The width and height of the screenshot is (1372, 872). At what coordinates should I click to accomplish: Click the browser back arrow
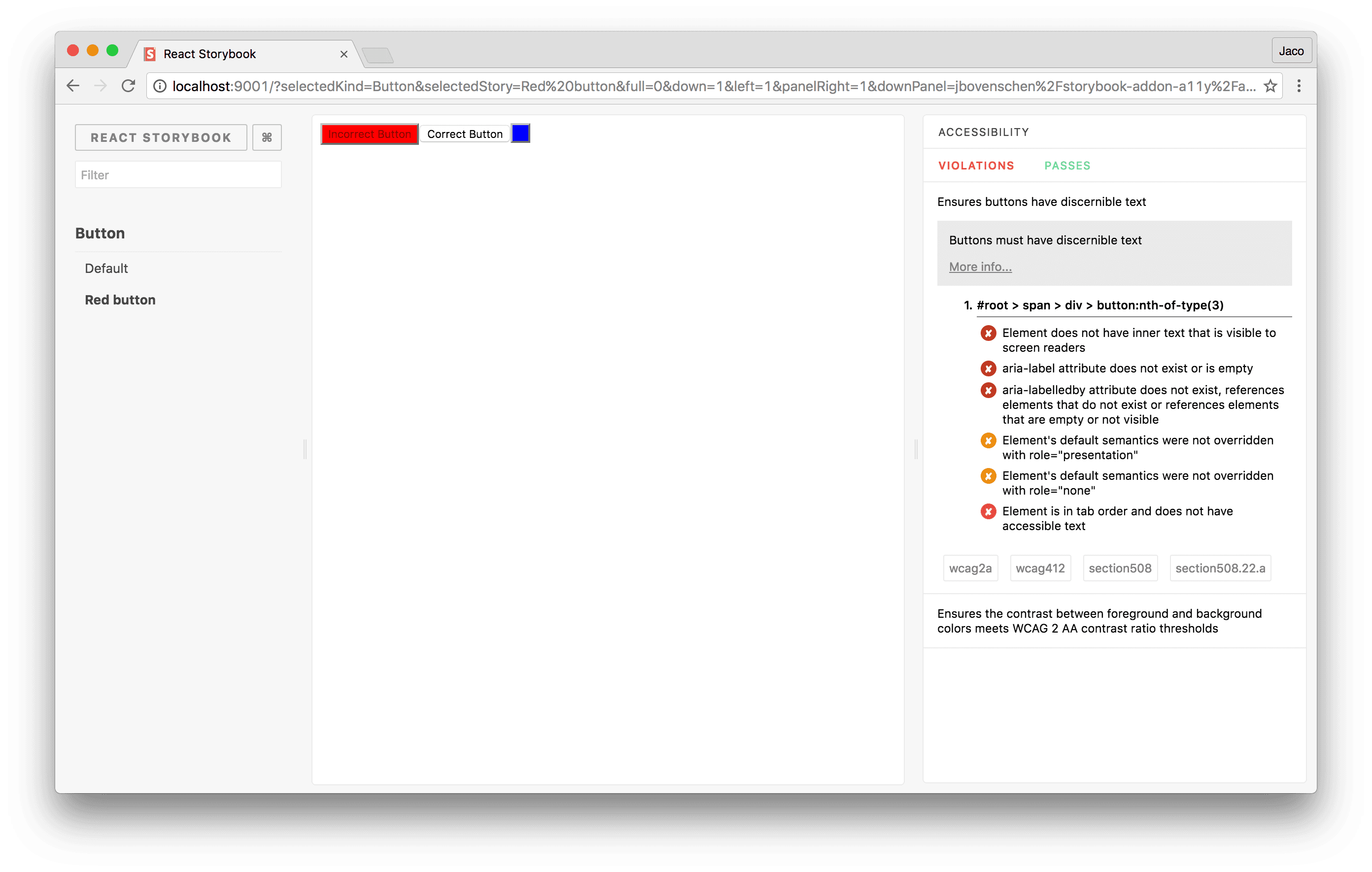[x=73, y=86]
